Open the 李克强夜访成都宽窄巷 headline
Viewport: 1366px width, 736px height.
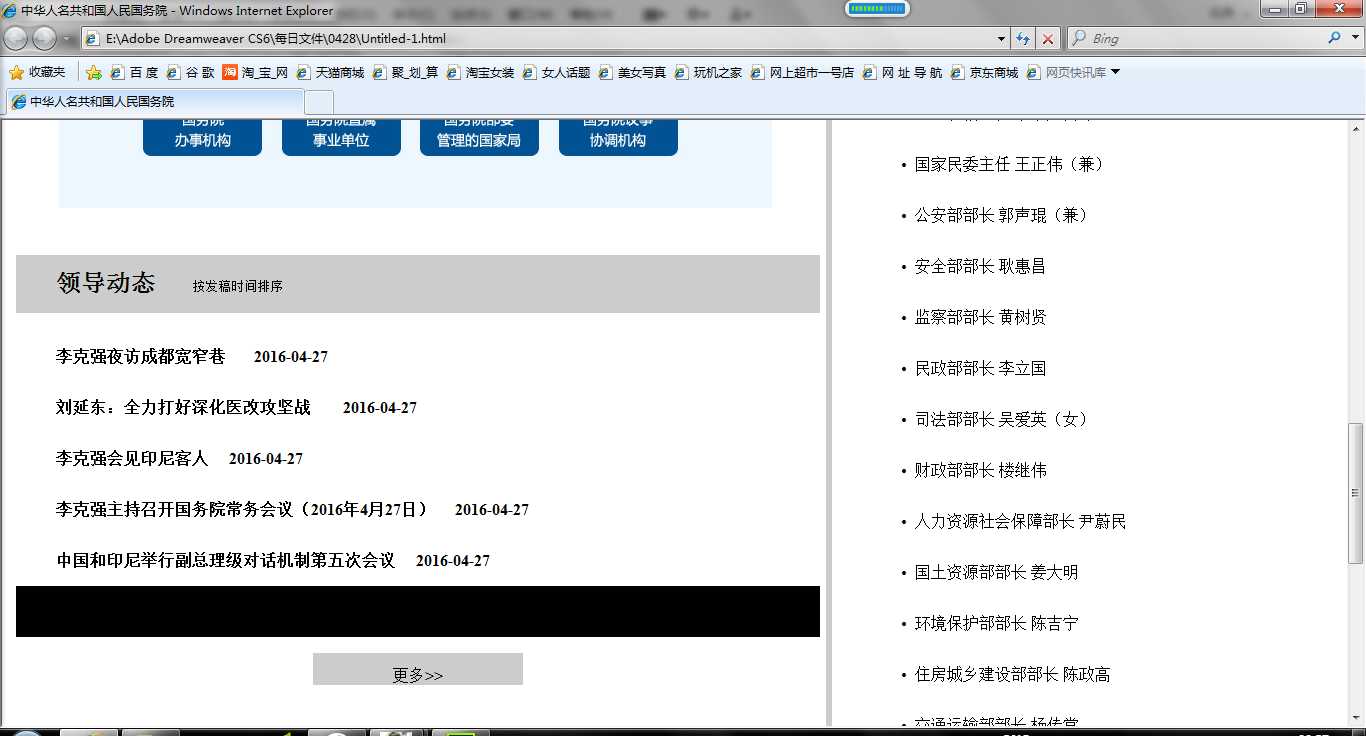[x=141, y=356]
